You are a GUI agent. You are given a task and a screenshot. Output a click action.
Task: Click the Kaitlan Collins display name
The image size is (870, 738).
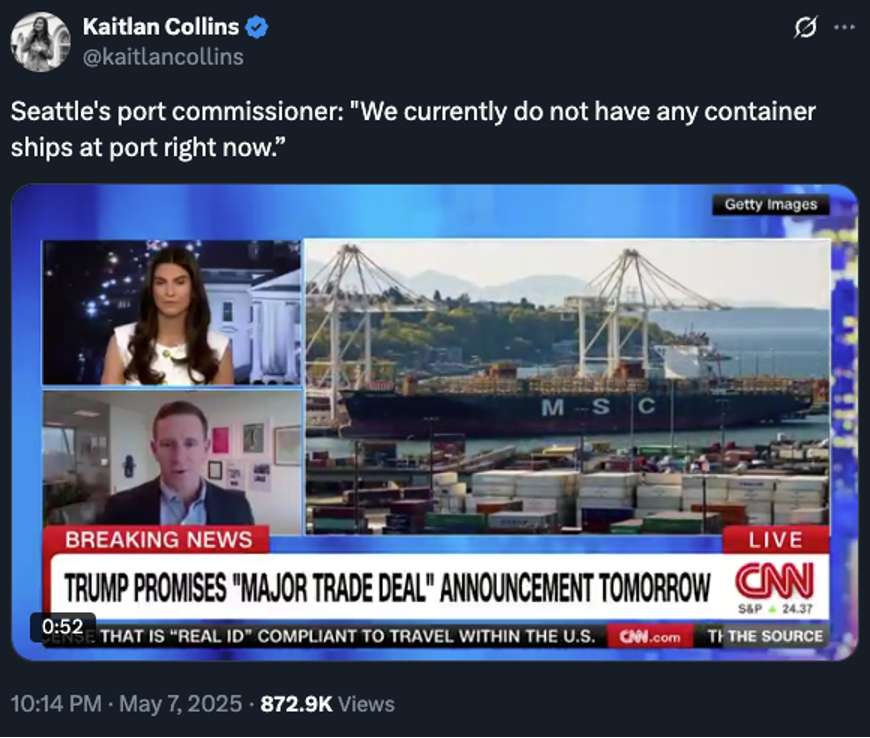coord(161,27)
